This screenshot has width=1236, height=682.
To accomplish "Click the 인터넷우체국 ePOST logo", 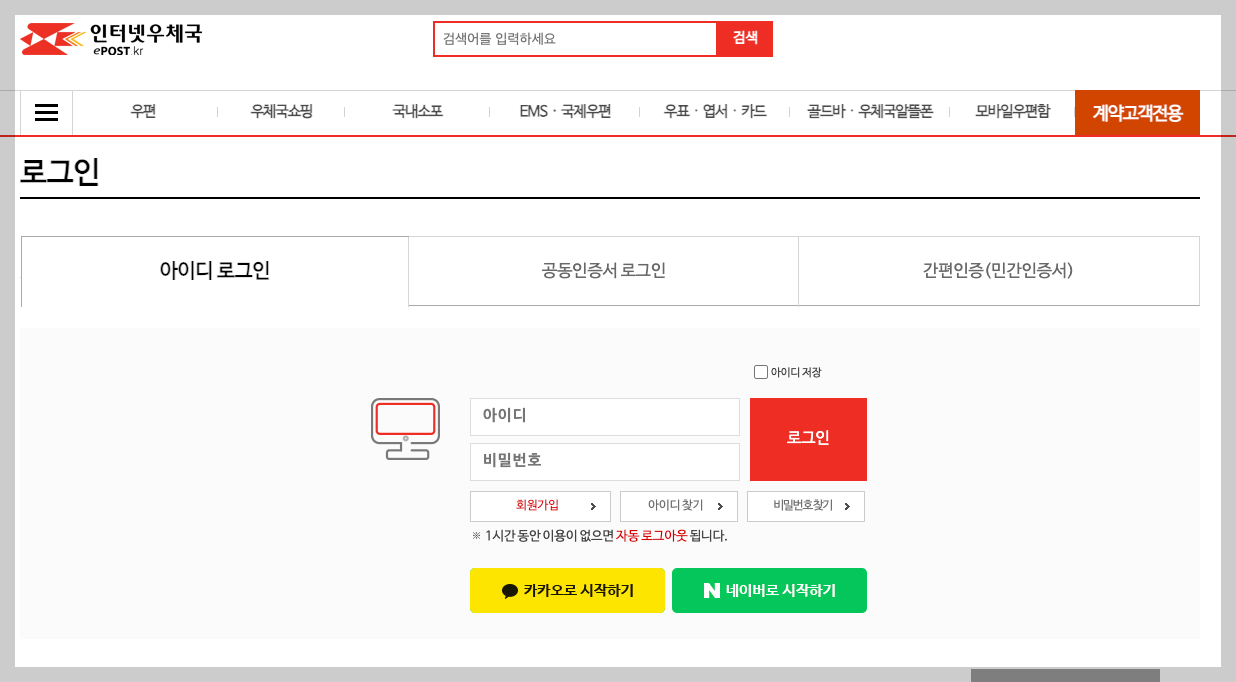I will pyautogui.click(x=110, y=38).
